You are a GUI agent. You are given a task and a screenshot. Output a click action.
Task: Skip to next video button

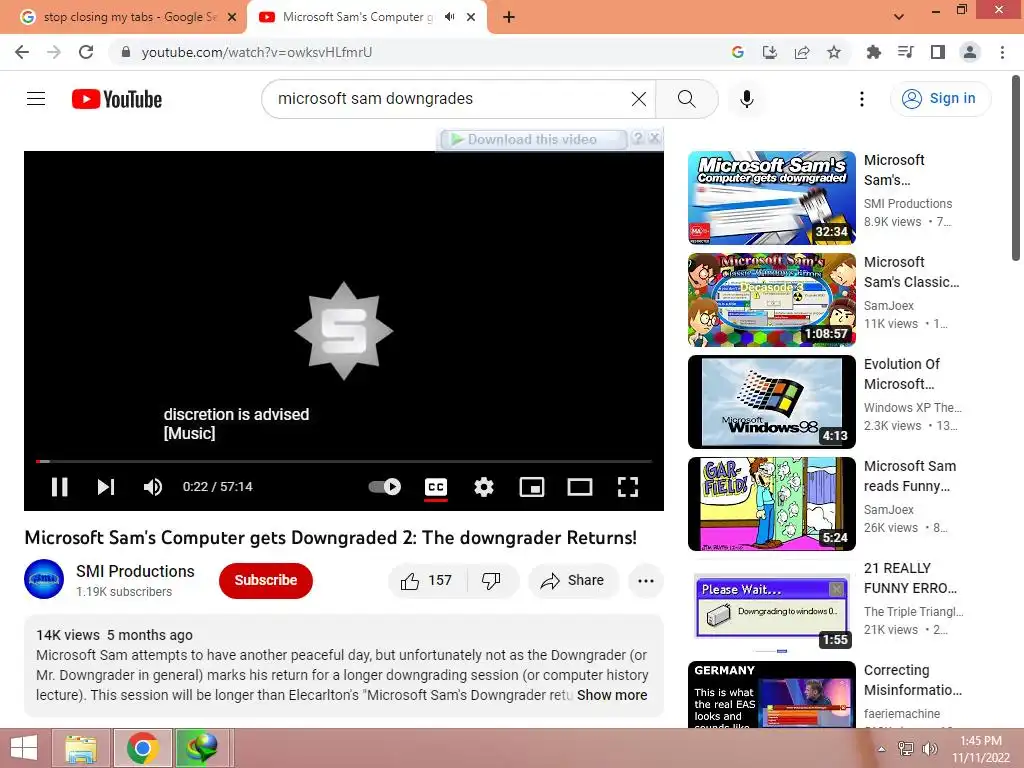pos(106,487)
